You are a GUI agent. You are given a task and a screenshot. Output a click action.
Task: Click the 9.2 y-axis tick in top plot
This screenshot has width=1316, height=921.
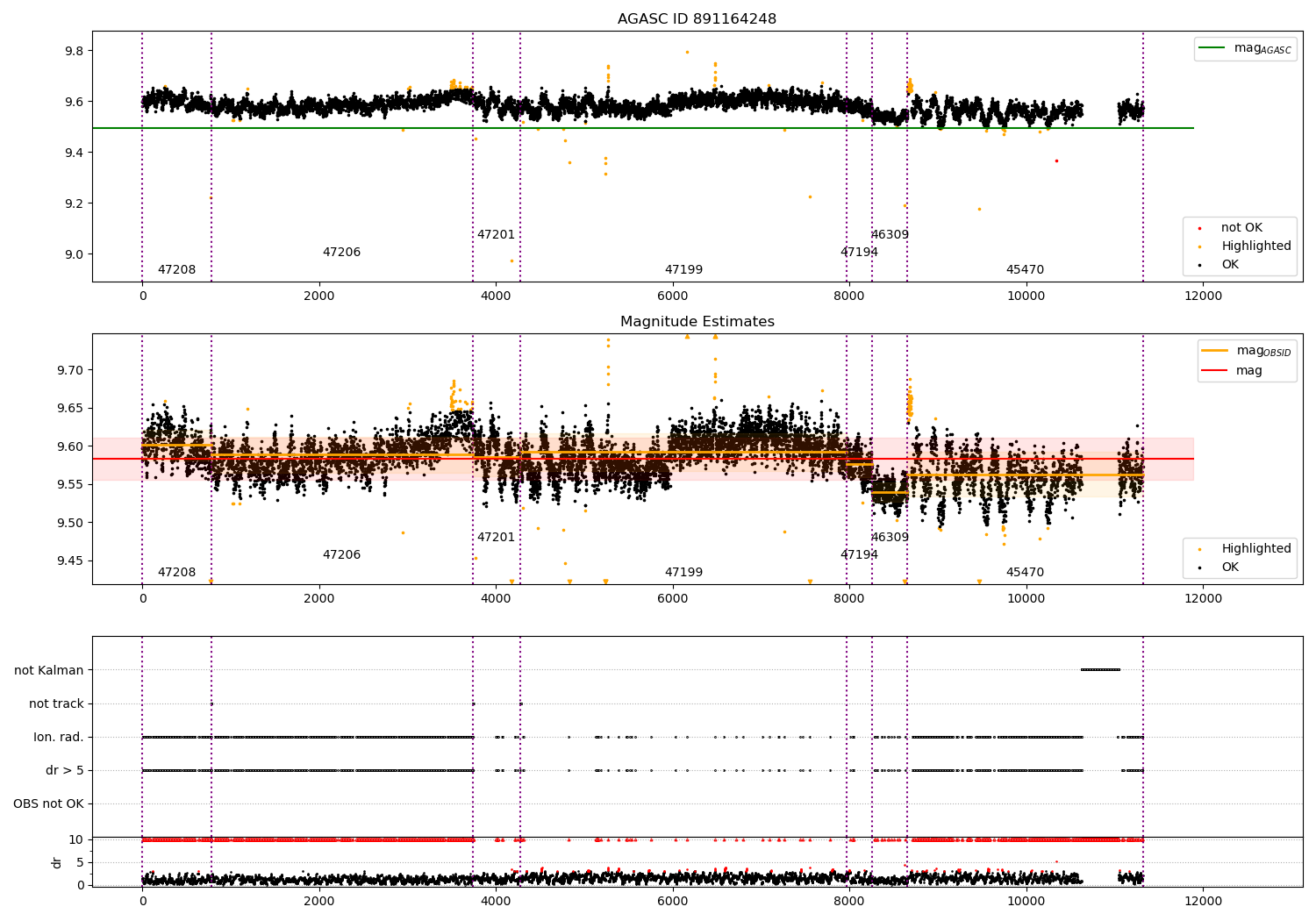pos(74,203)
